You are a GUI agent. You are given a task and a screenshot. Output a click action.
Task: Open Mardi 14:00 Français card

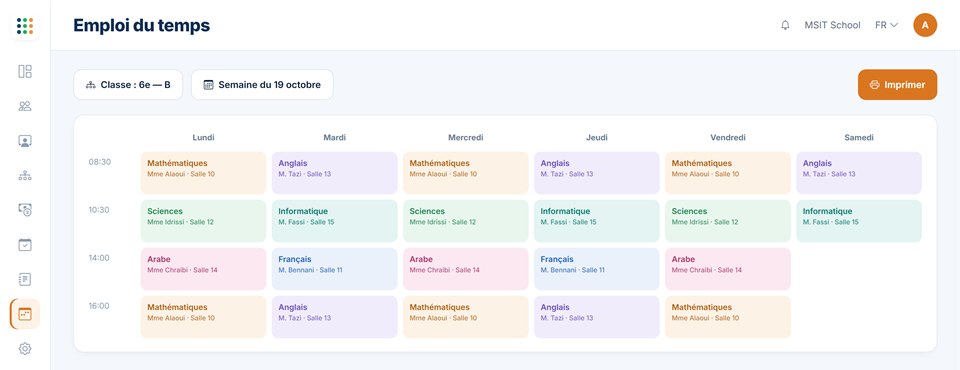(334, 269)
